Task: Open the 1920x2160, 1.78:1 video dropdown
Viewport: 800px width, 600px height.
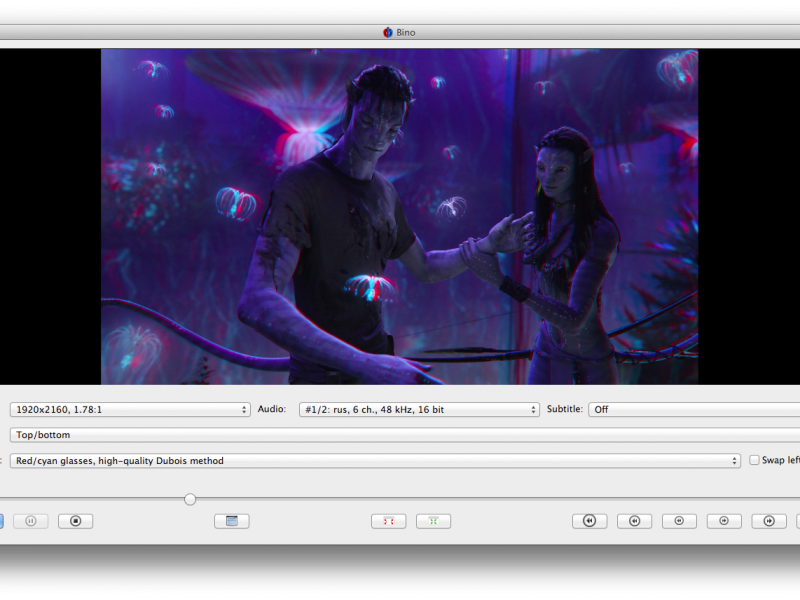Action: [130, 410]
